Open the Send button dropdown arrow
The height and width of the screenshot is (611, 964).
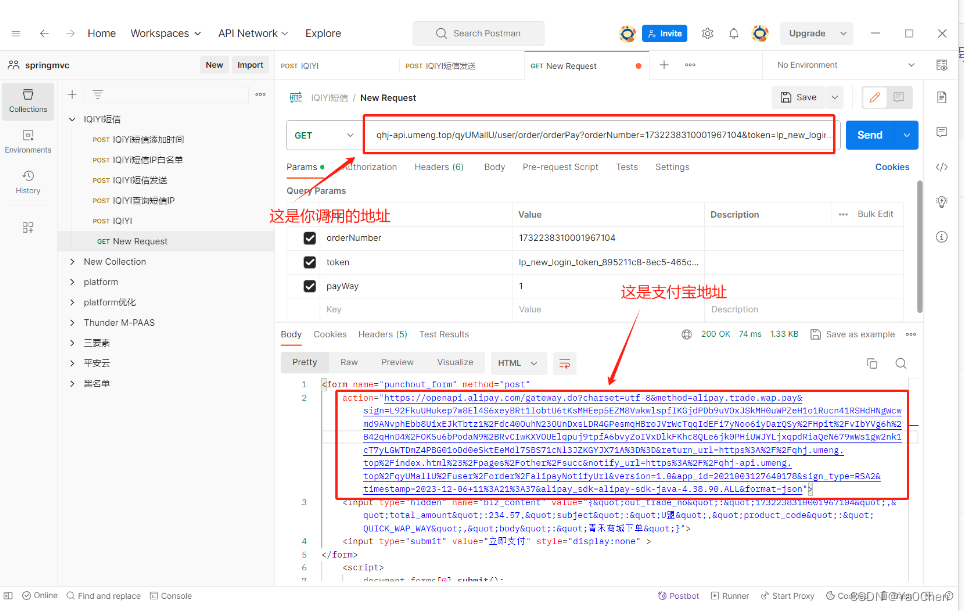point(906,135)
